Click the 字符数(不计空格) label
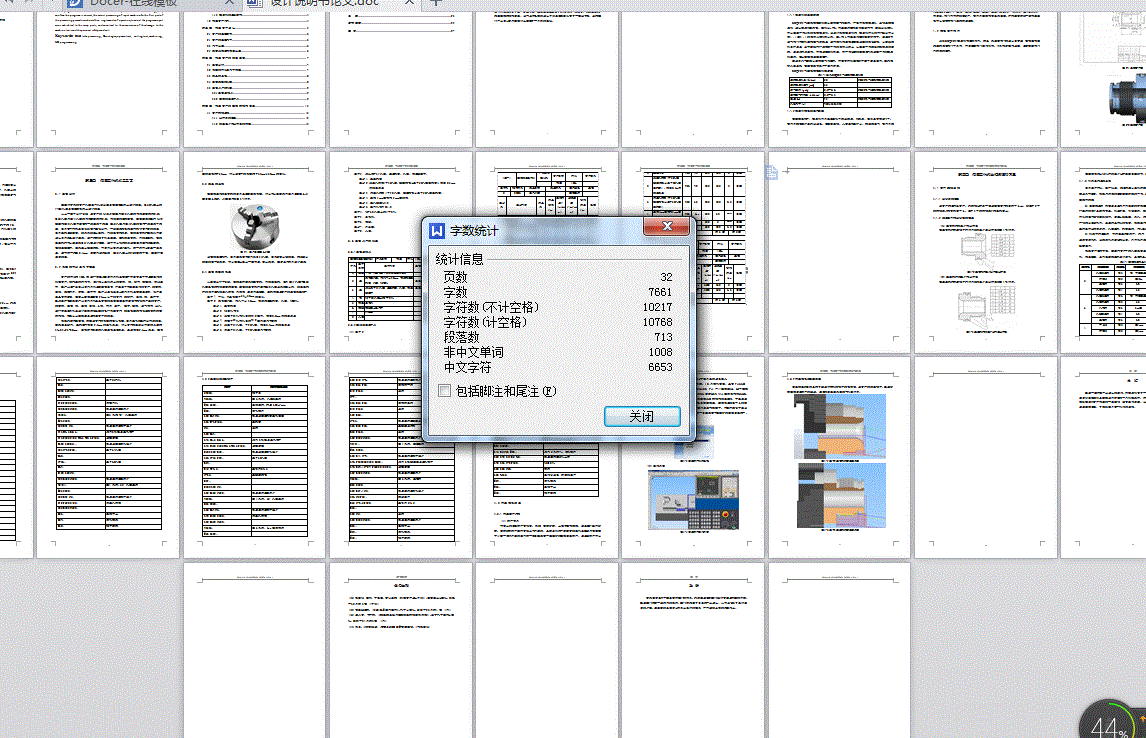 coord(491,307)
